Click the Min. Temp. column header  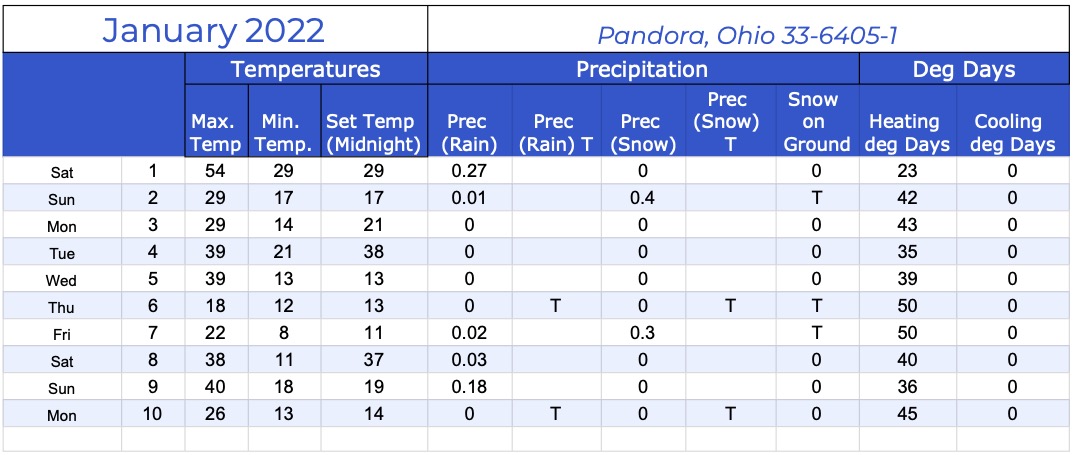(285, 121)
